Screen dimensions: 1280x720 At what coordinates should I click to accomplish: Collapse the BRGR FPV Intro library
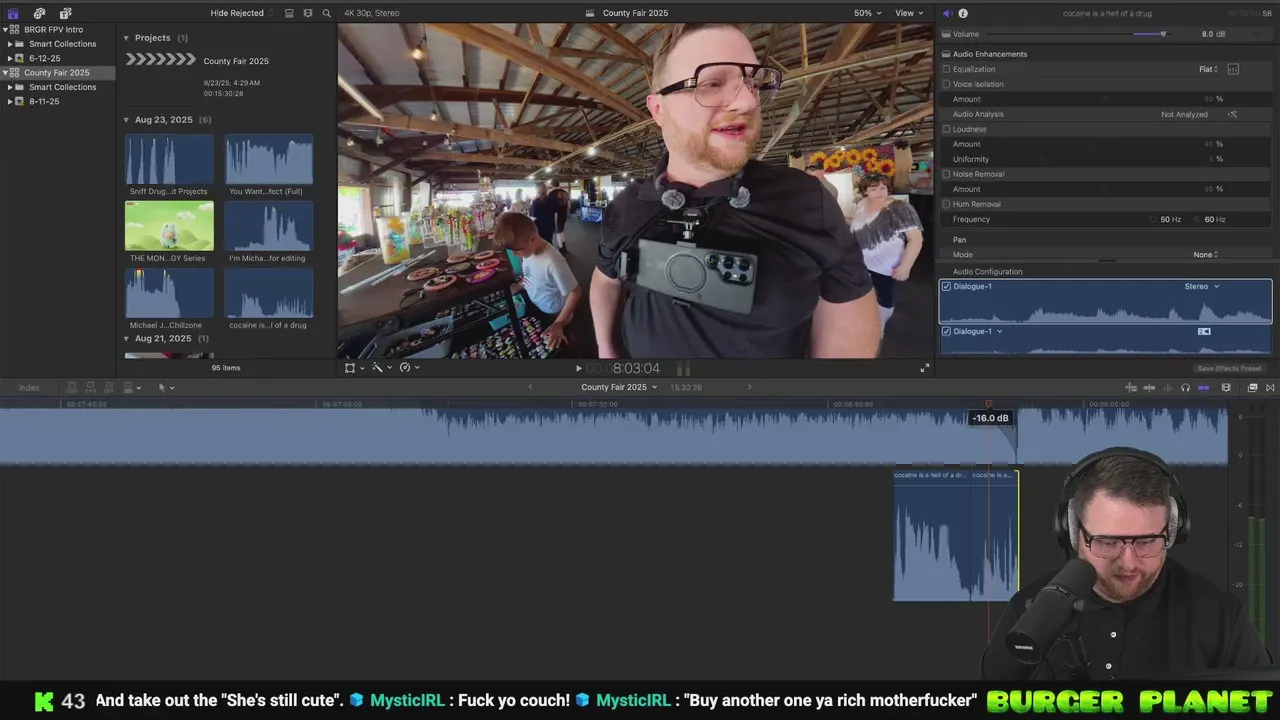(5, 30)
